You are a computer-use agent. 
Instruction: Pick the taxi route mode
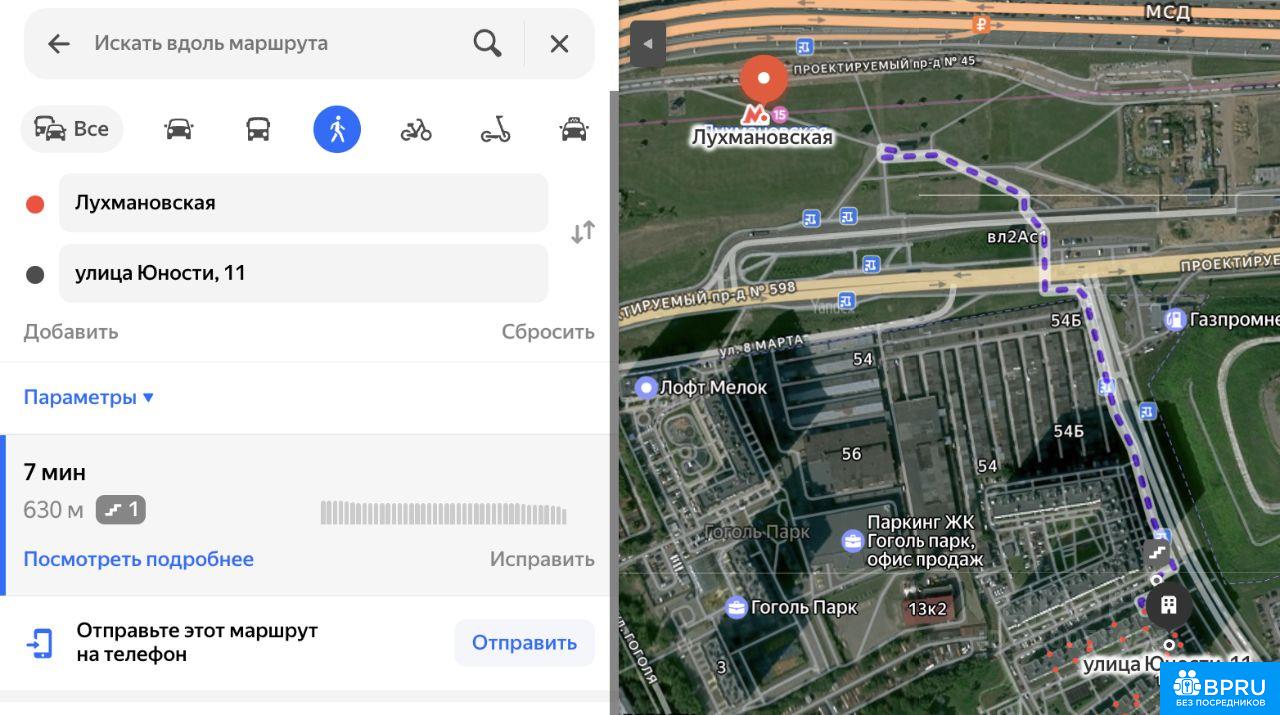[x=574, y=129]
